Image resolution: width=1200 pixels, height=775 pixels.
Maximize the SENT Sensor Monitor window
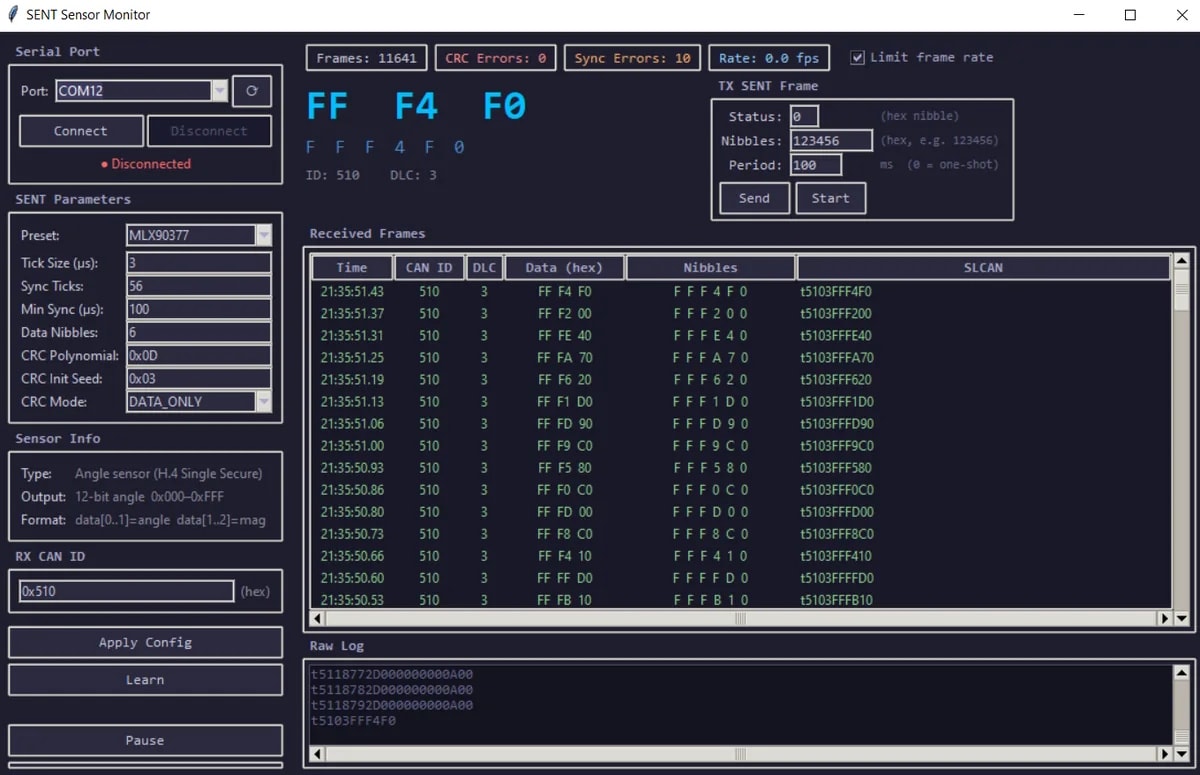pos(1130,15)
